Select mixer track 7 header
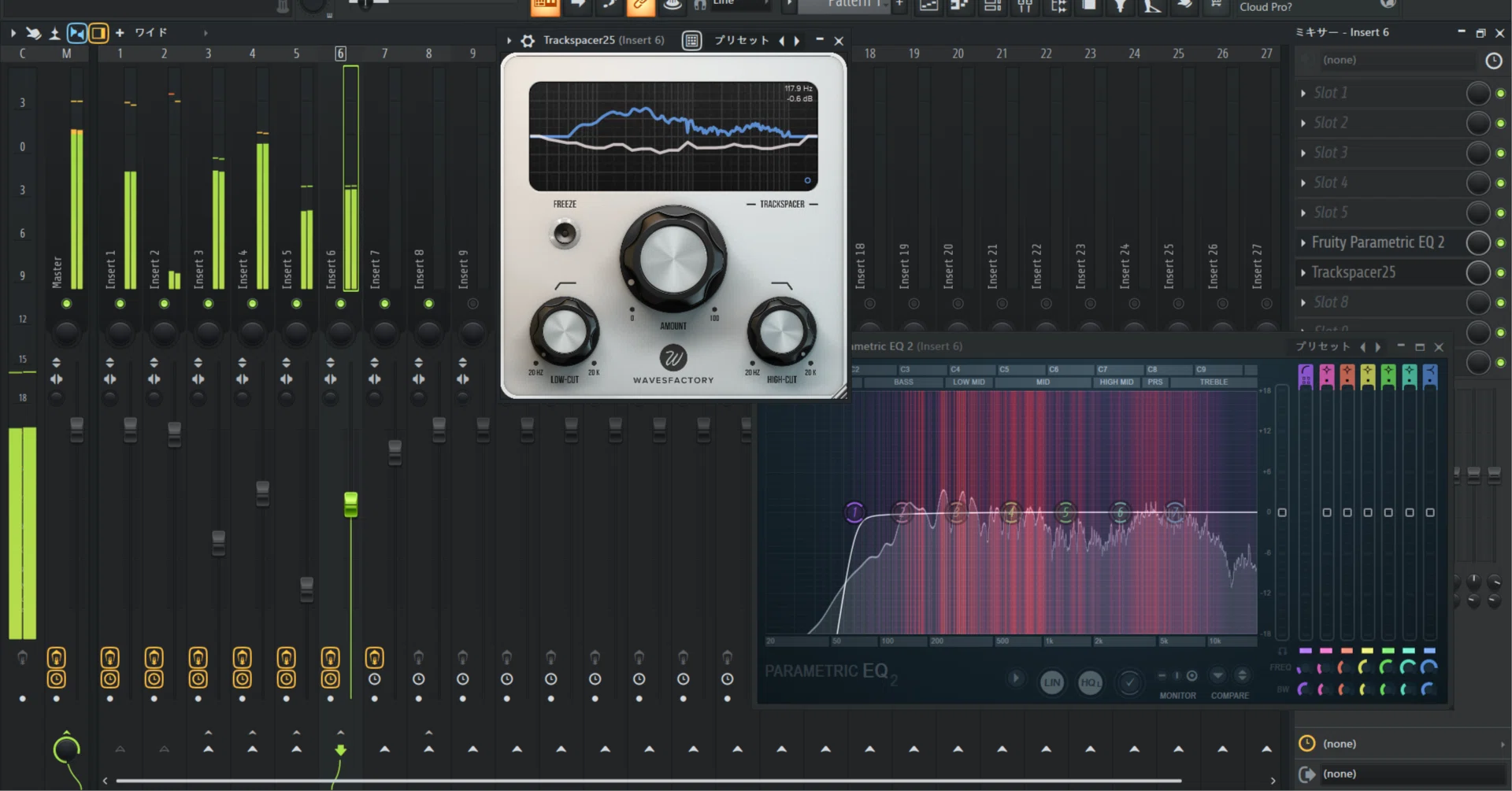Image resolution: width=1512 pixels, height=791 pixels. [x=384, y=54]
